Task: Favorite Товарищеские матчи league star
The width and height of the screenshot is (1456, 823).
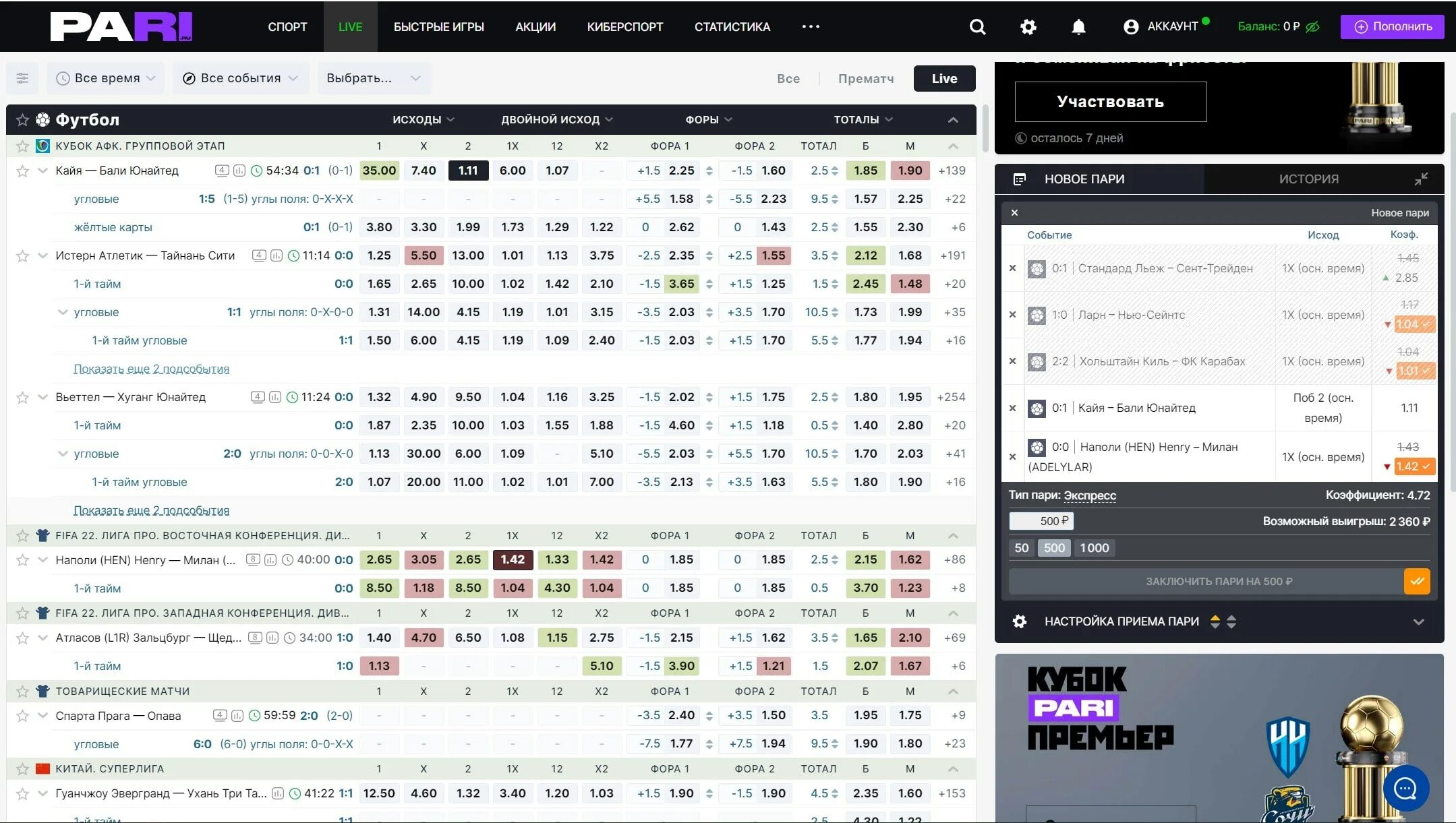Action: pyautogui.click(x=22, y=692)
